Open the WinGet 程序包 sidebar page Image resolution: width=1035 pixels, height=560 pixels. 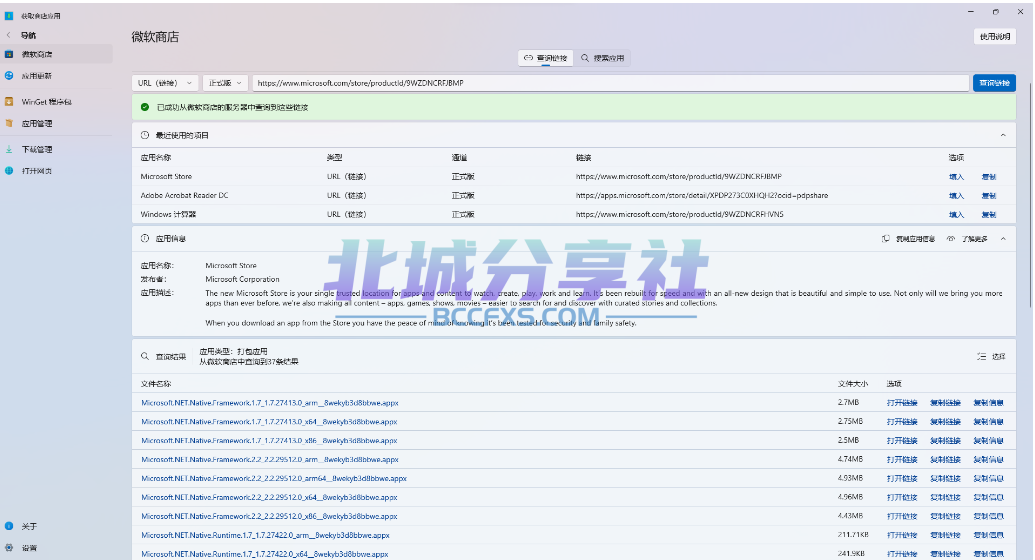57,102
